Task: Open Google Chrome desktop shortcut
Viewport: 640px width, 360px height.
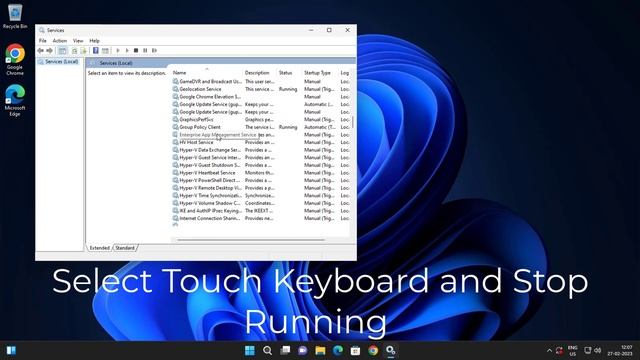Action: point(15,59)
